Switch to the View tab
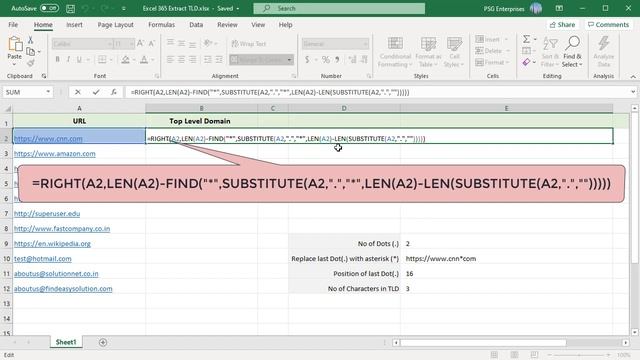The image size is (640, 360). [258, 25]
